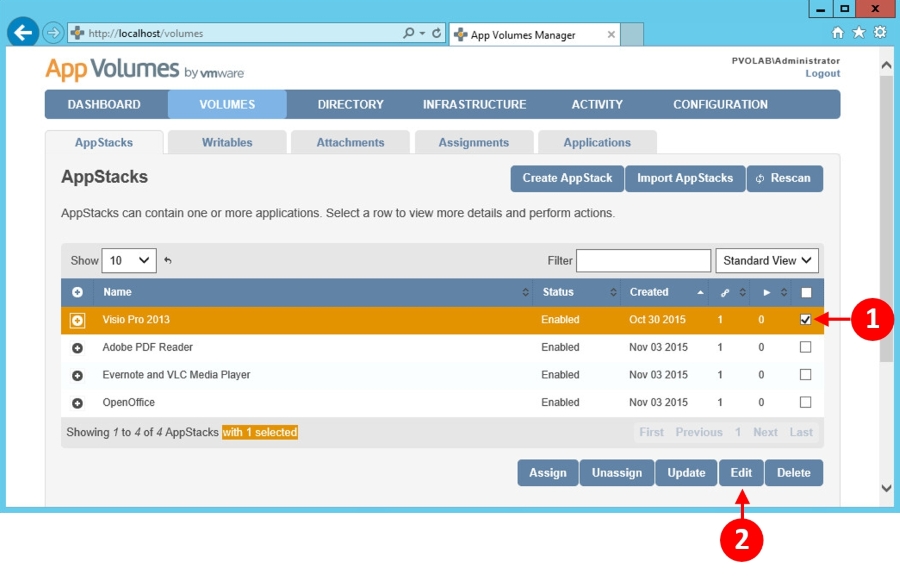
Task: Click the First pagination link
Action: pos(651,432)
